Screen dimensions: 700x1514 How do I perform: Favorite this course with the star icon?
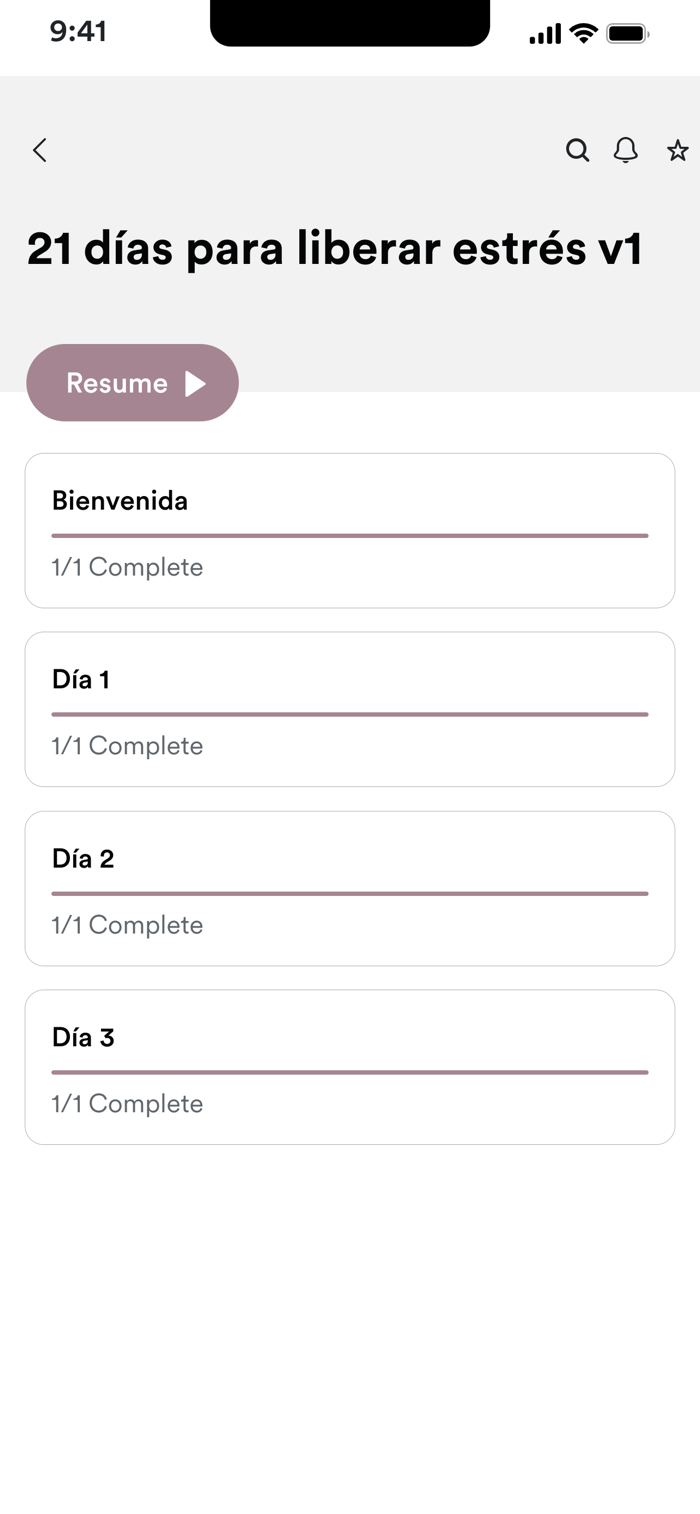(x=678, y=151)
